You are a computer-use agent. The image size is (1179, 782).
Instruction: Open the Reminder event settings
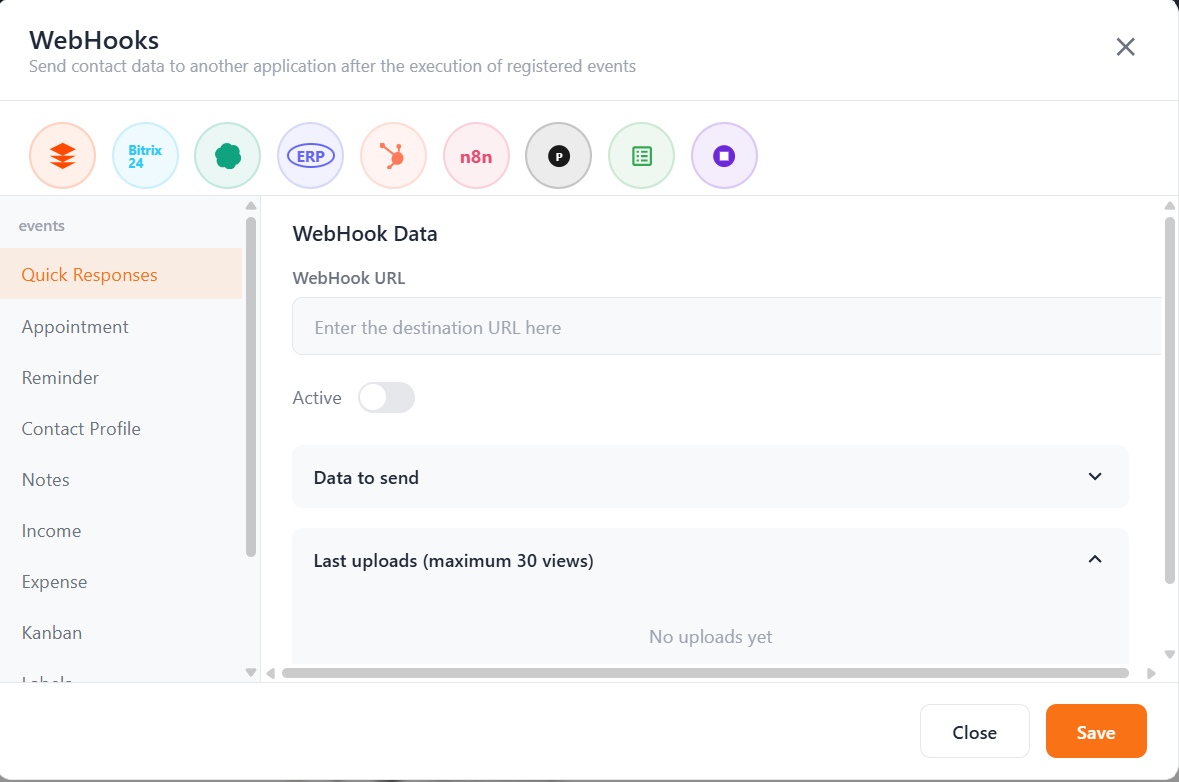[60, 377]
